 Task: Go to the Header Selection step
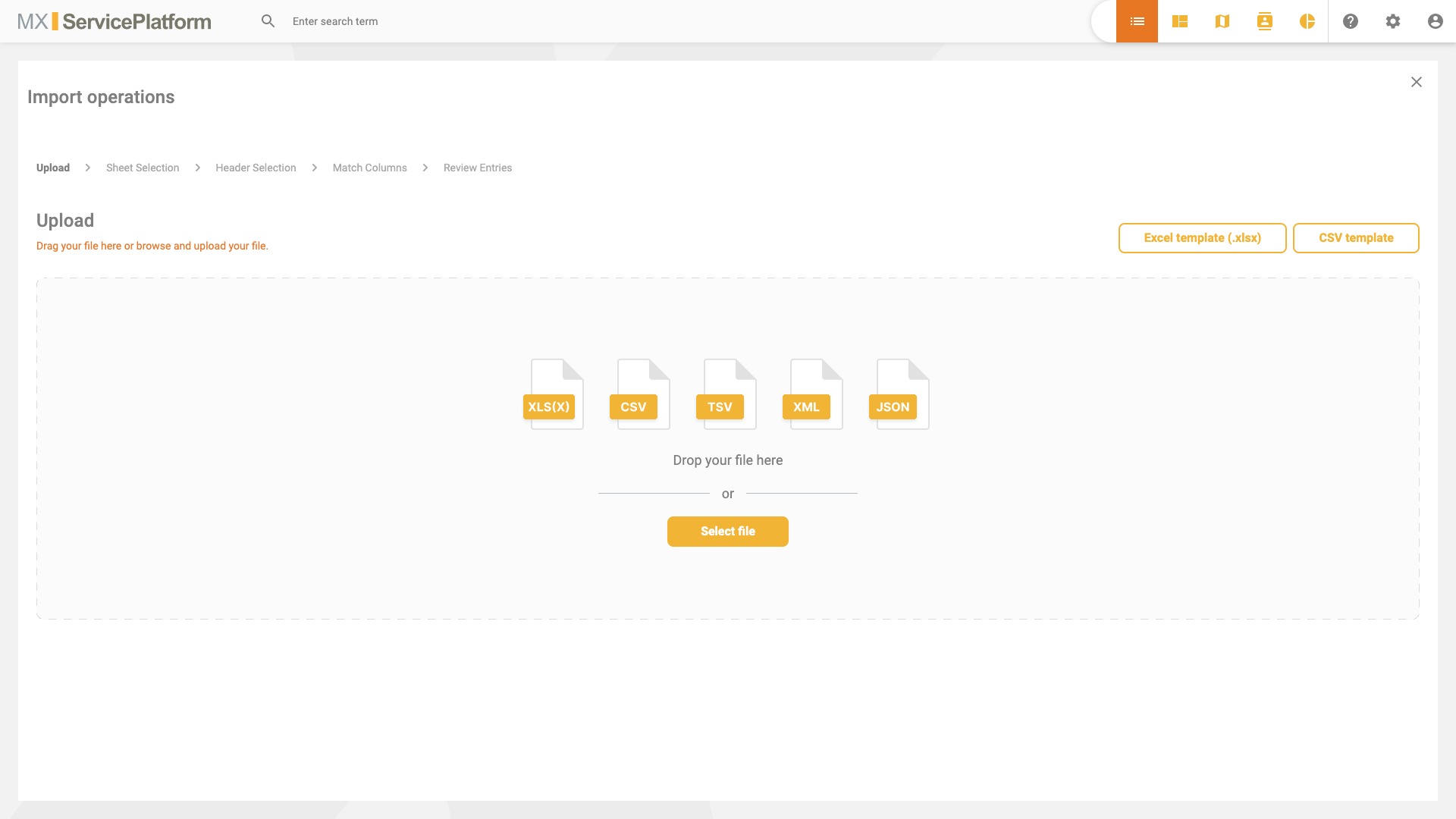click(x=256, y=168)
